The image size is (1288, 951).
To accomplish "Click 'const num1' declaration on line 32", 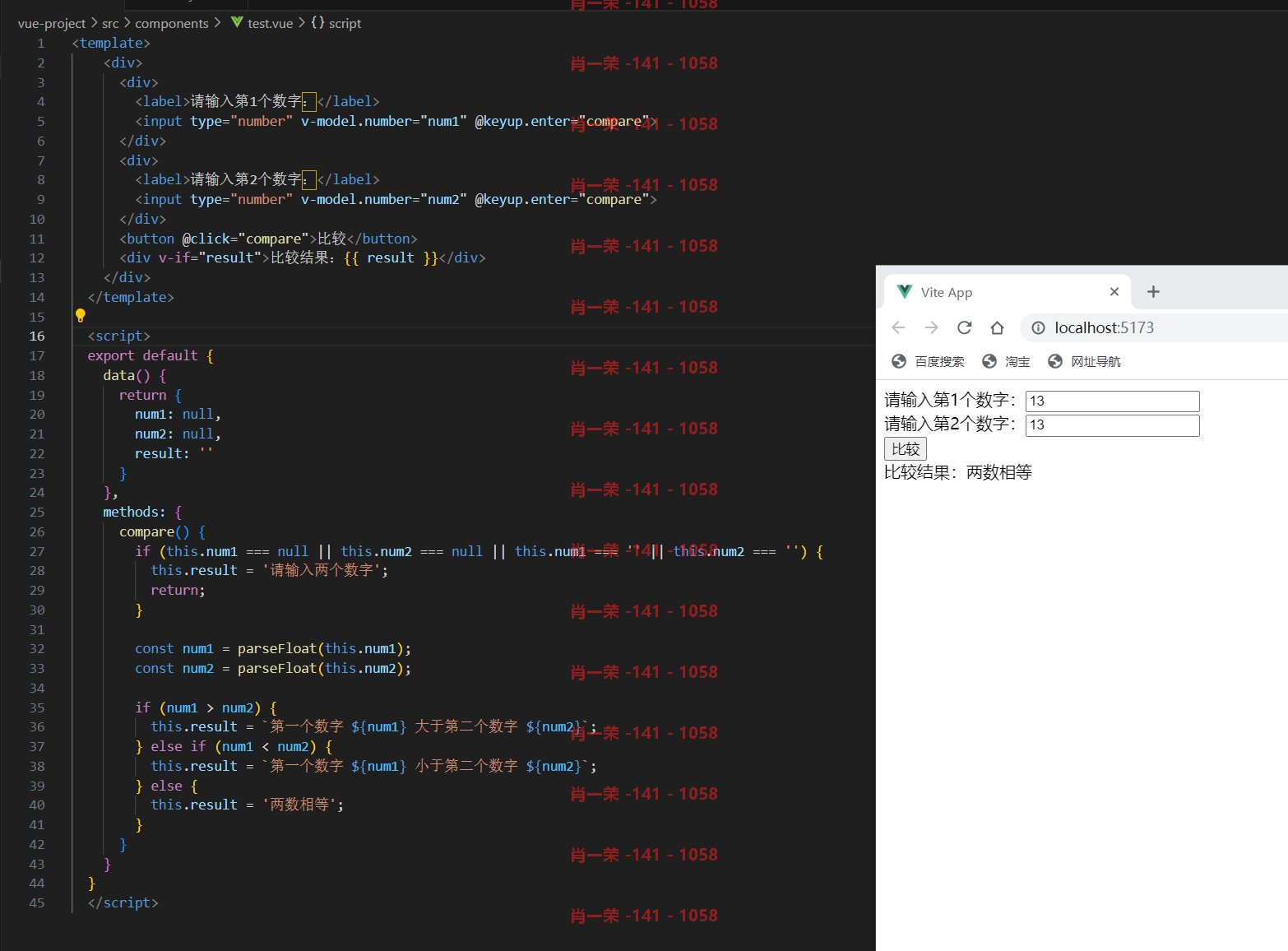I will point(174,648).
